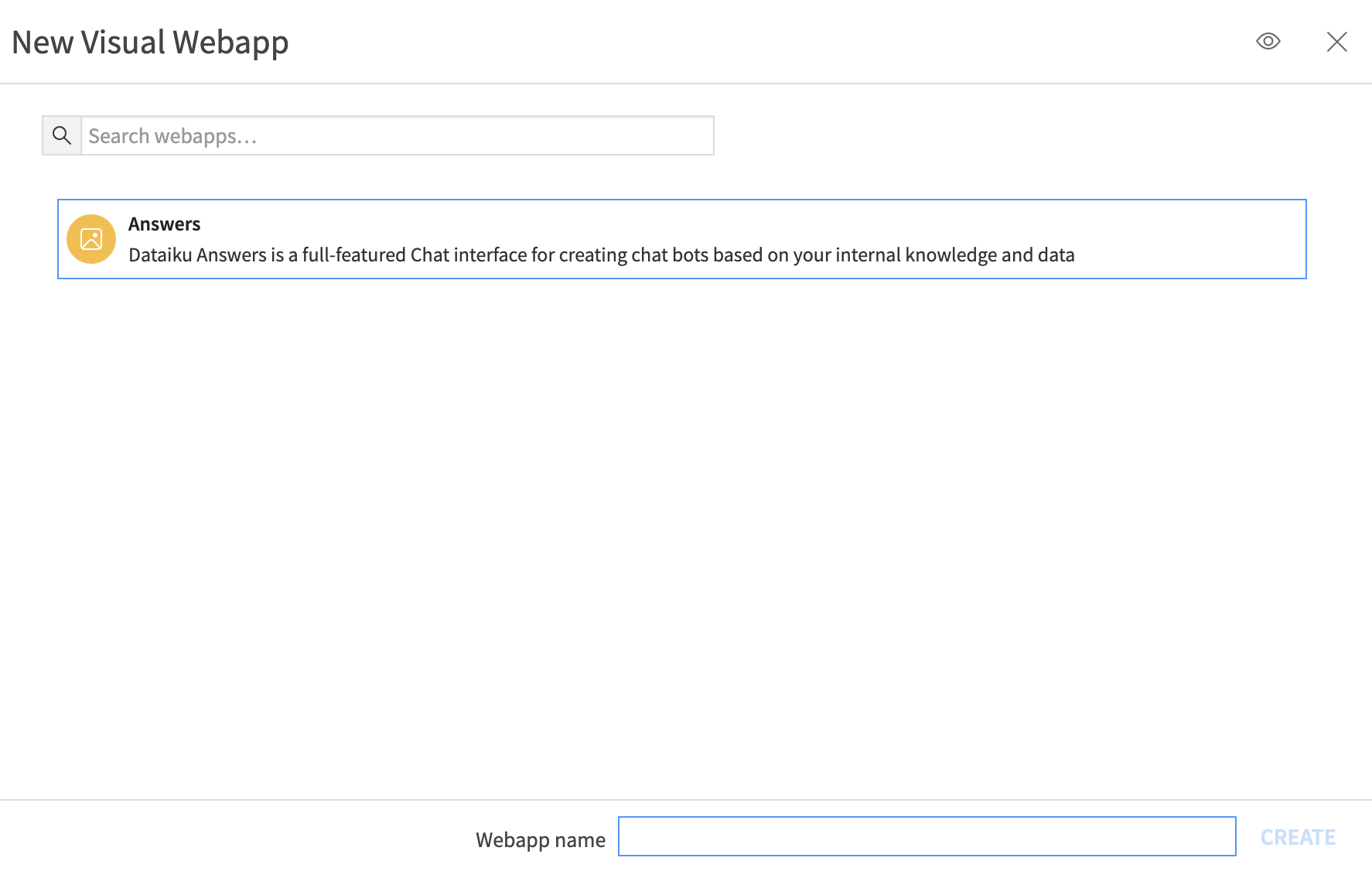Select the Answers webapp title
The width and height of the screenshot is (1372, 885).
164,224
